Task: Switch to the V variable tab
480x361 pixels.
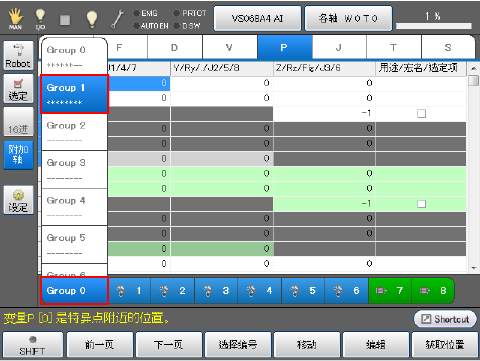Action: pos(230,48)
